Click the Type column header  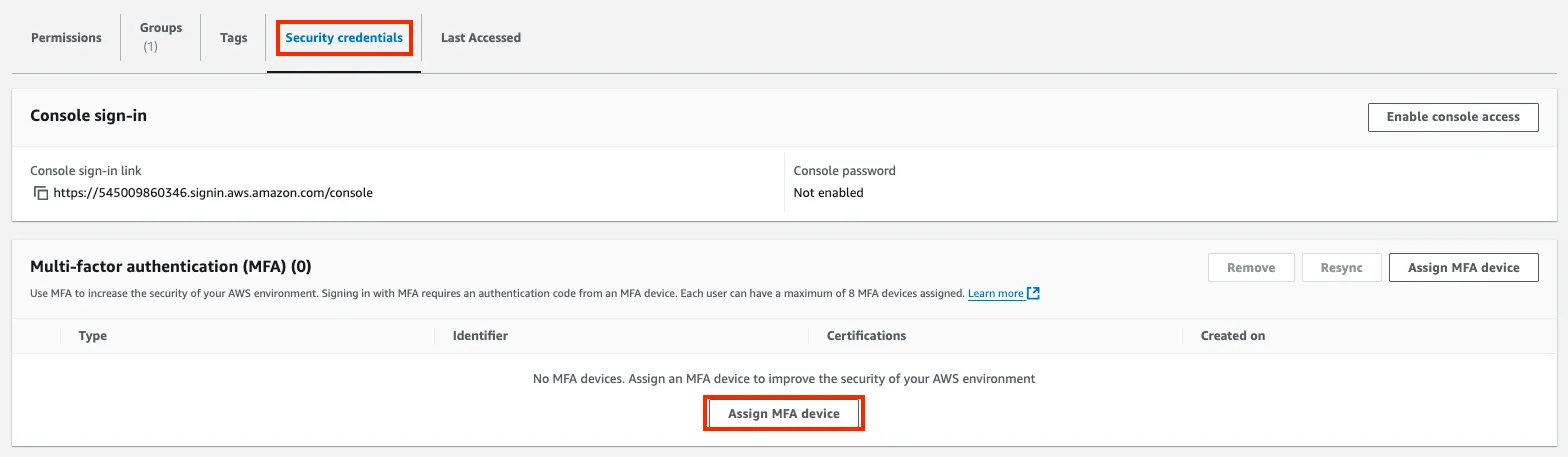(93, 336)
